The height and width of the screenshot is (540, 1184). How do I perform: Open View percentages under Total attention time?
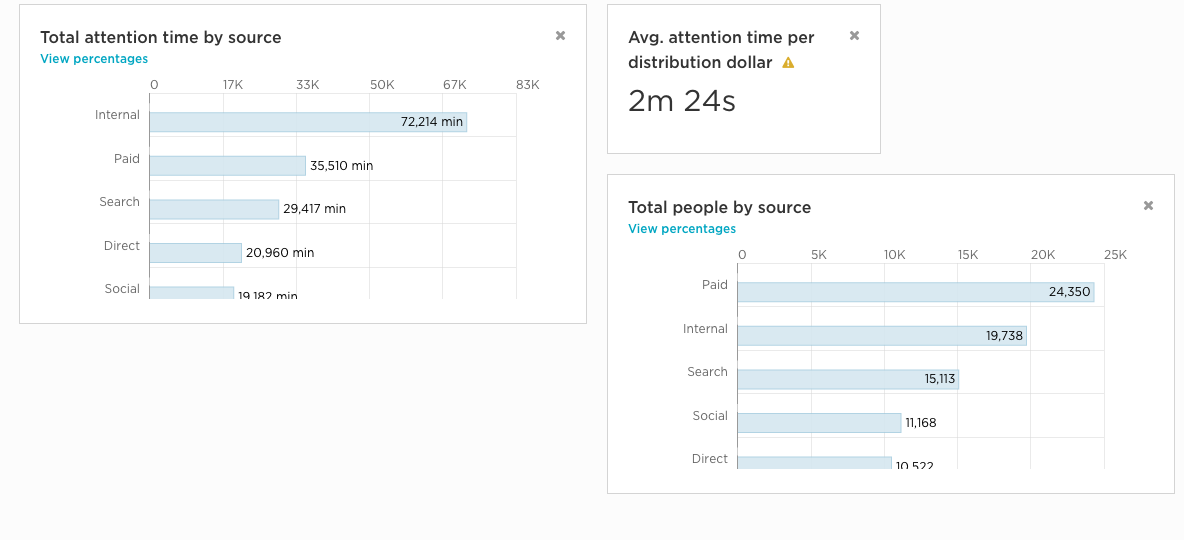94,59
